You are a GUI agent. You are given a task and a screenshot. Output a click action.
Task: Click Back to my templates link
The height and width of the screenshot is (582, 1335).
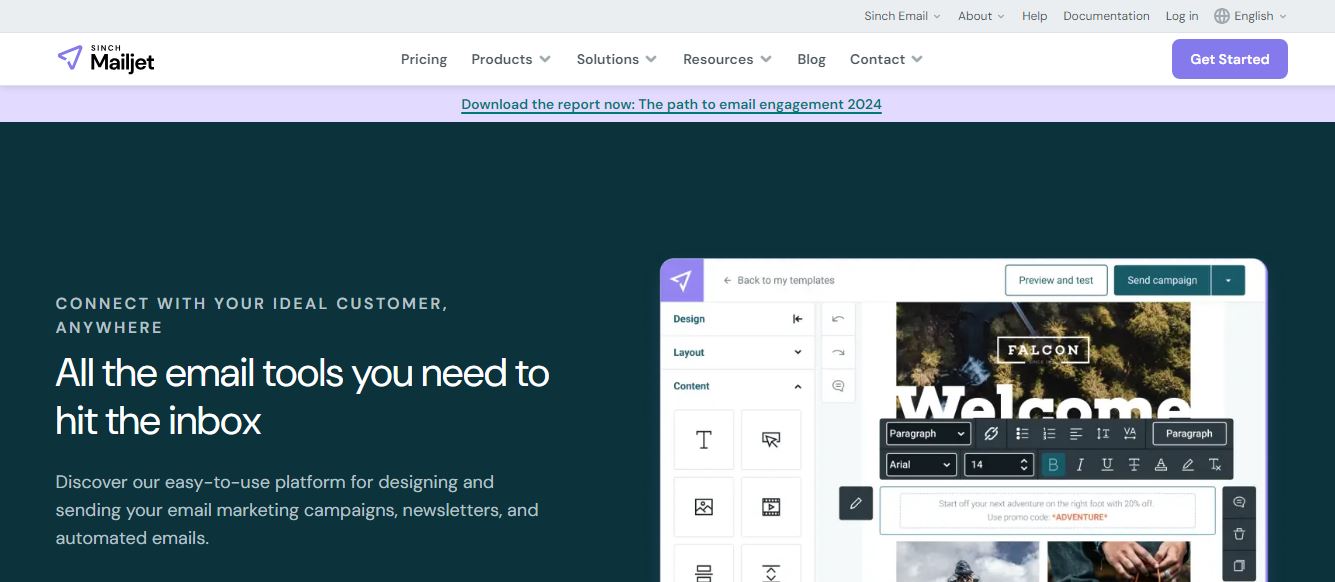point(779,280)
